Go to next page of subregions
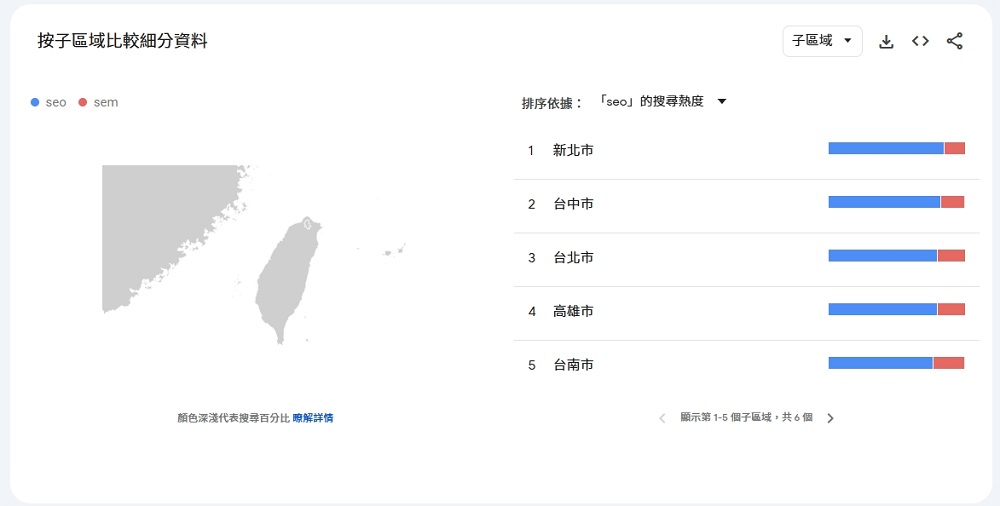Screen dimensions: 1000x506 (x=830, y=418)
